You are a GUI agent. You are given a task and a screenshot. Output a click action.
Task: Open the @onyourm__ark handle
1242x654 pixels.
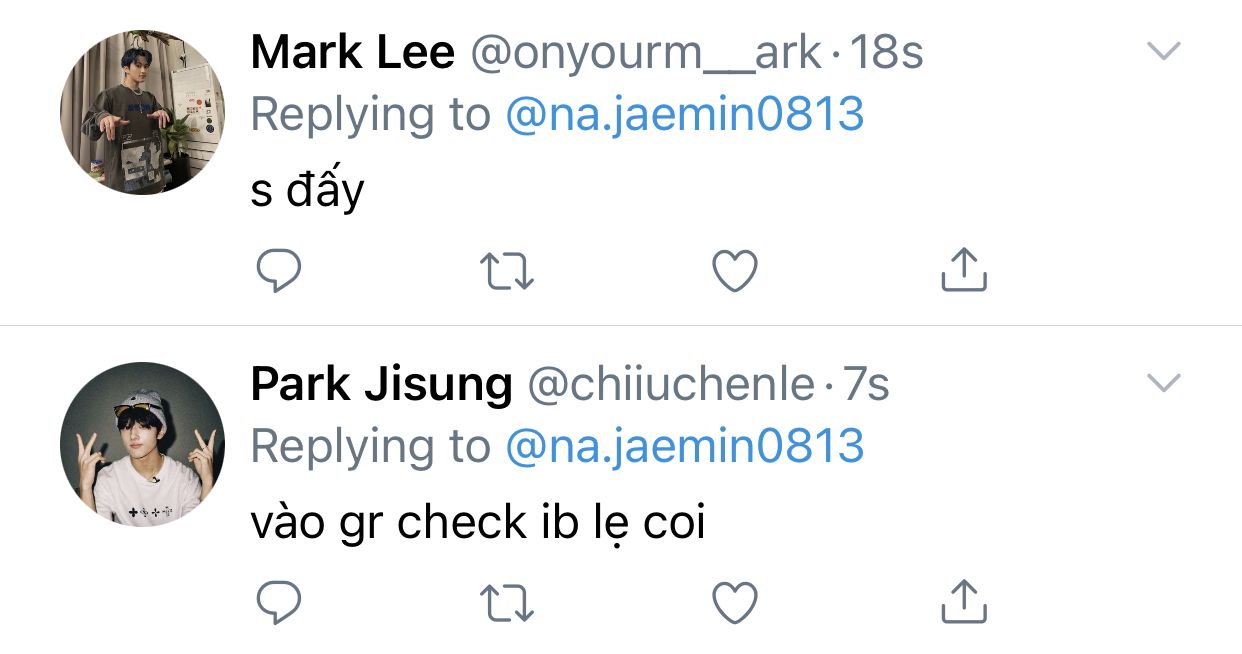click(x=646, y=53)
